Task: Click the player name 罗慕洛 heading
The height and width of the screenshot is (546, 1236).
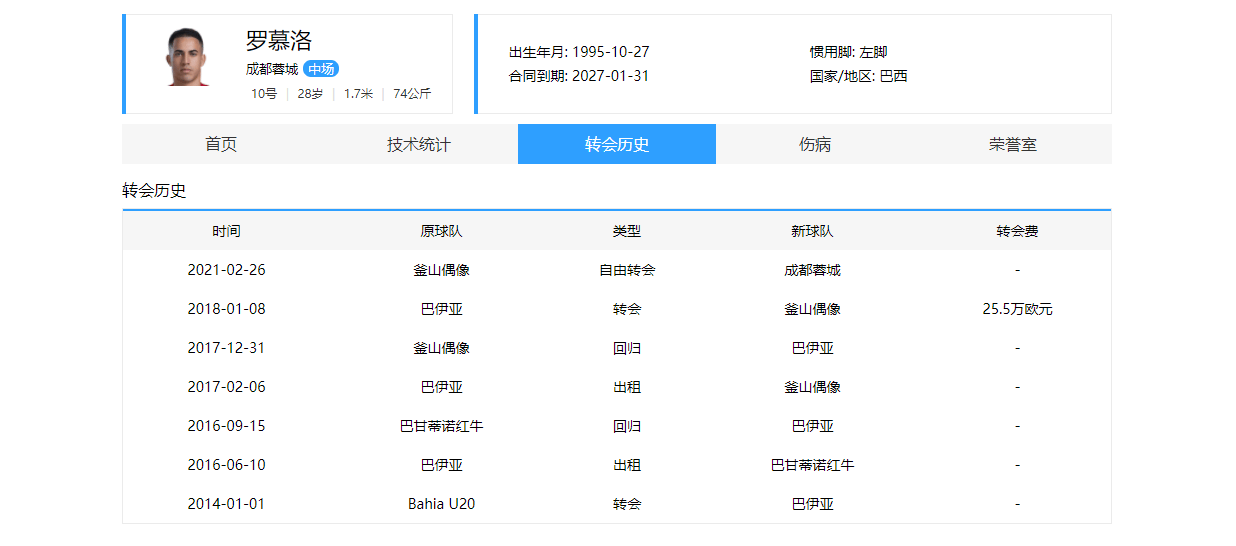Action: click(279, 40)
